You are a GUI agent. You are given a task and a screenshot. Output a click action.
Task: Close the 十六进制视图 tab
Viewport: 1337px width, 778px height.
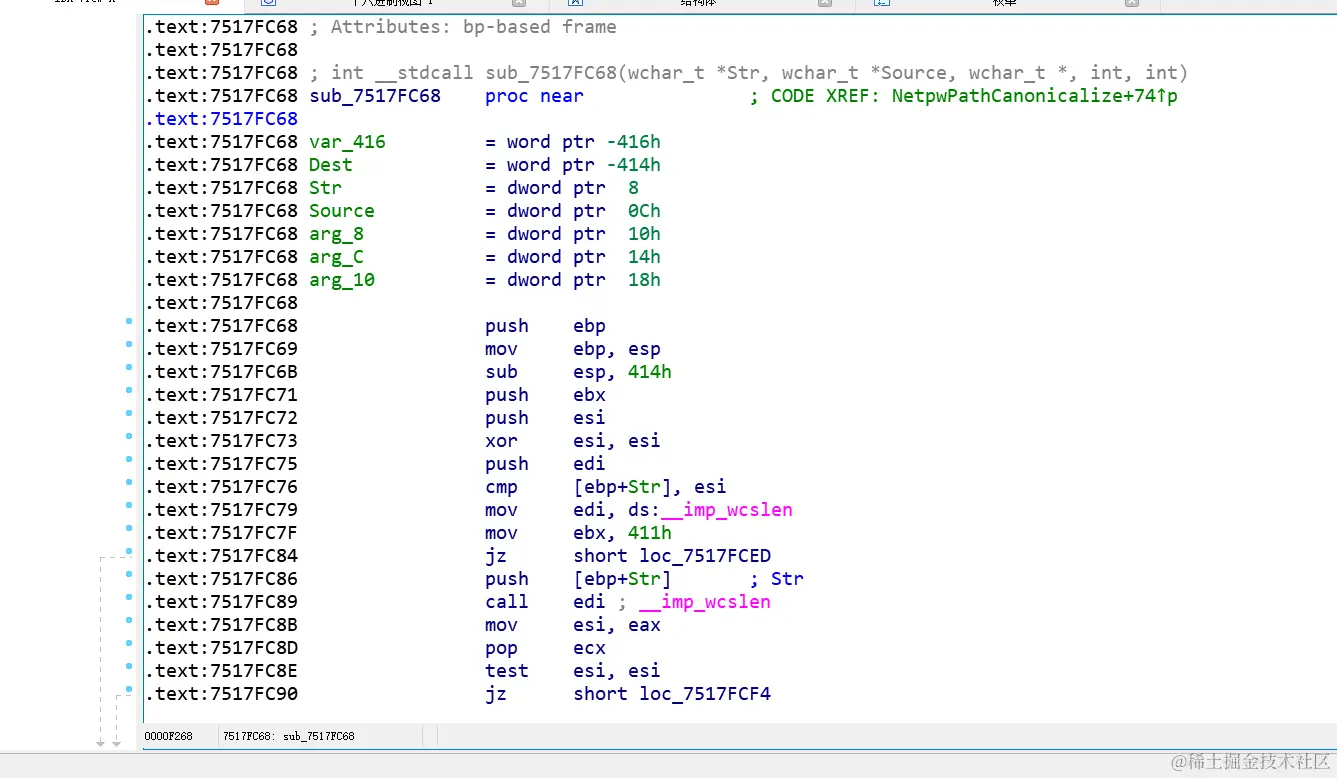click(x=518, y=3)
